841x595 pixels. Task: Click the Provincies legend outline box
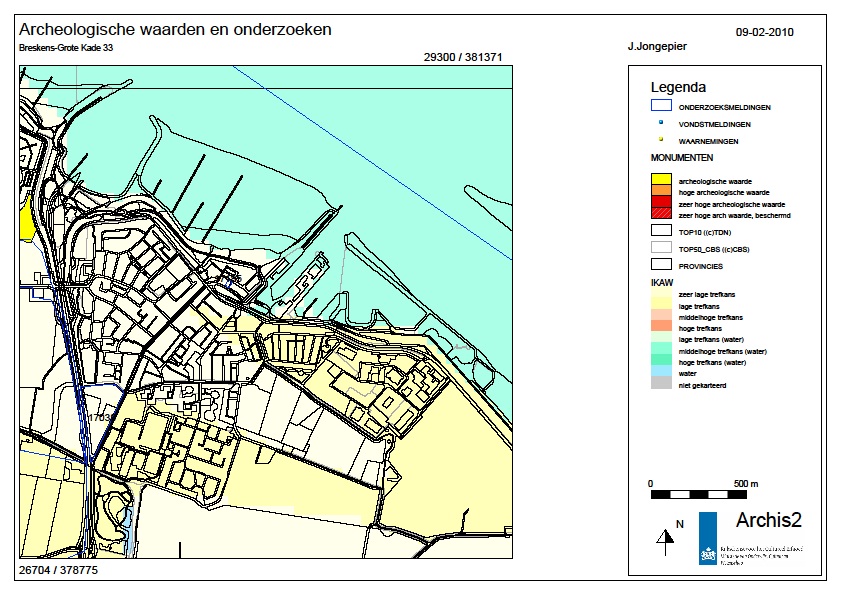(x=662, y=265)
